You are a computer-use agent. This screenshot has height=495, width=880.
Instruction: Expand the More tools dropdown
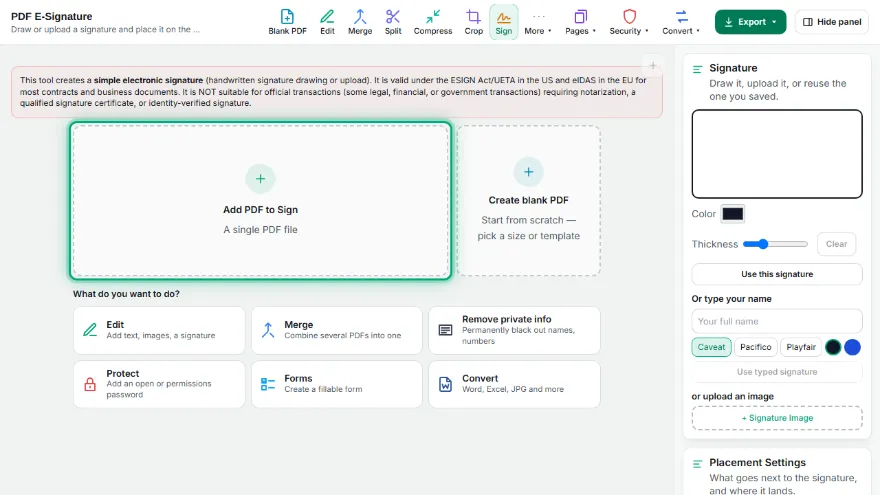click(538, 22)
